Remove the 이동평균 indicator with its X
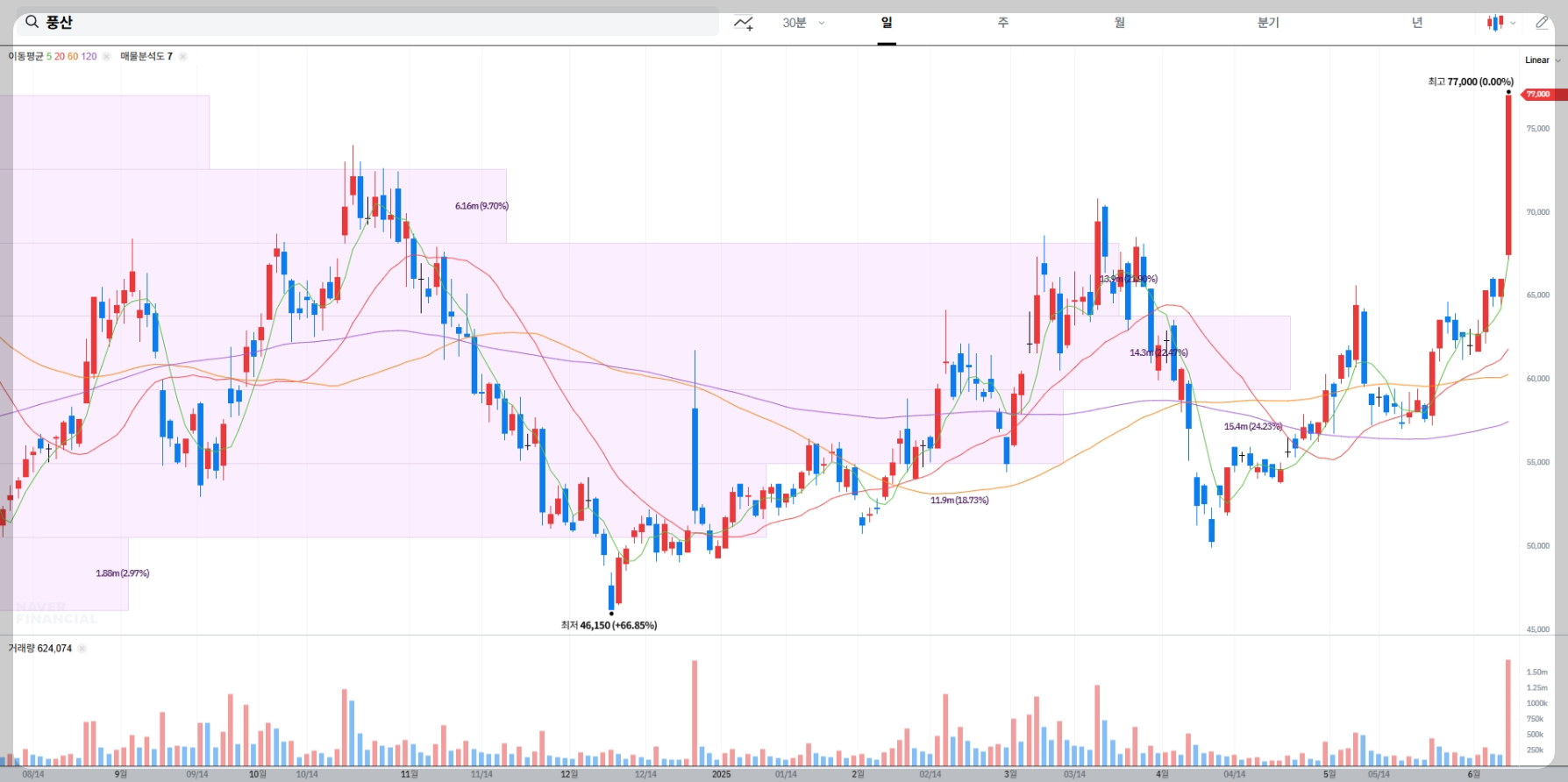This screenshot has height=782, width=1568. click(106, 56)
